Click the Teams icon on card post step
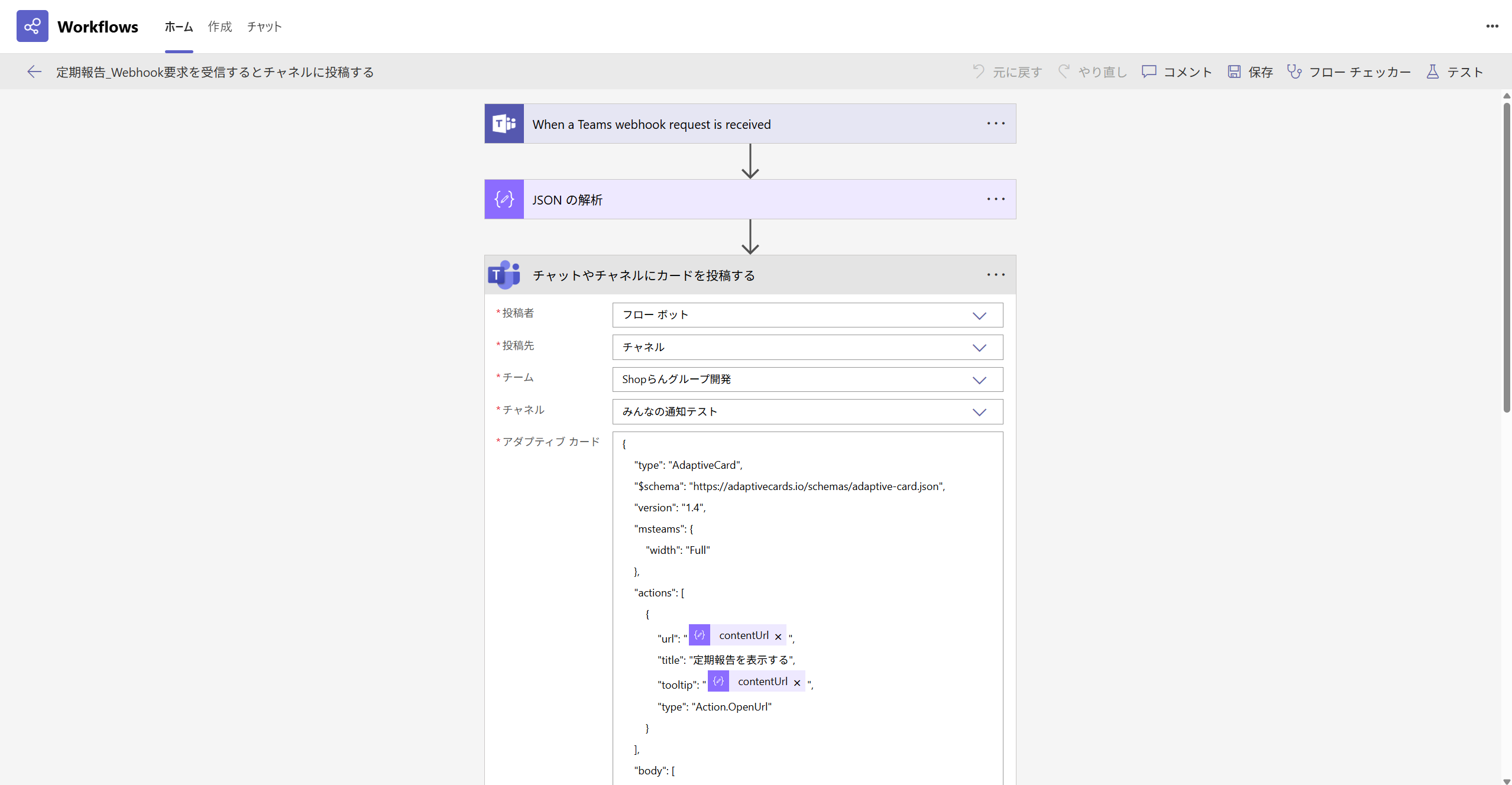Screen dimensions: 1512x785 [504, 275]
